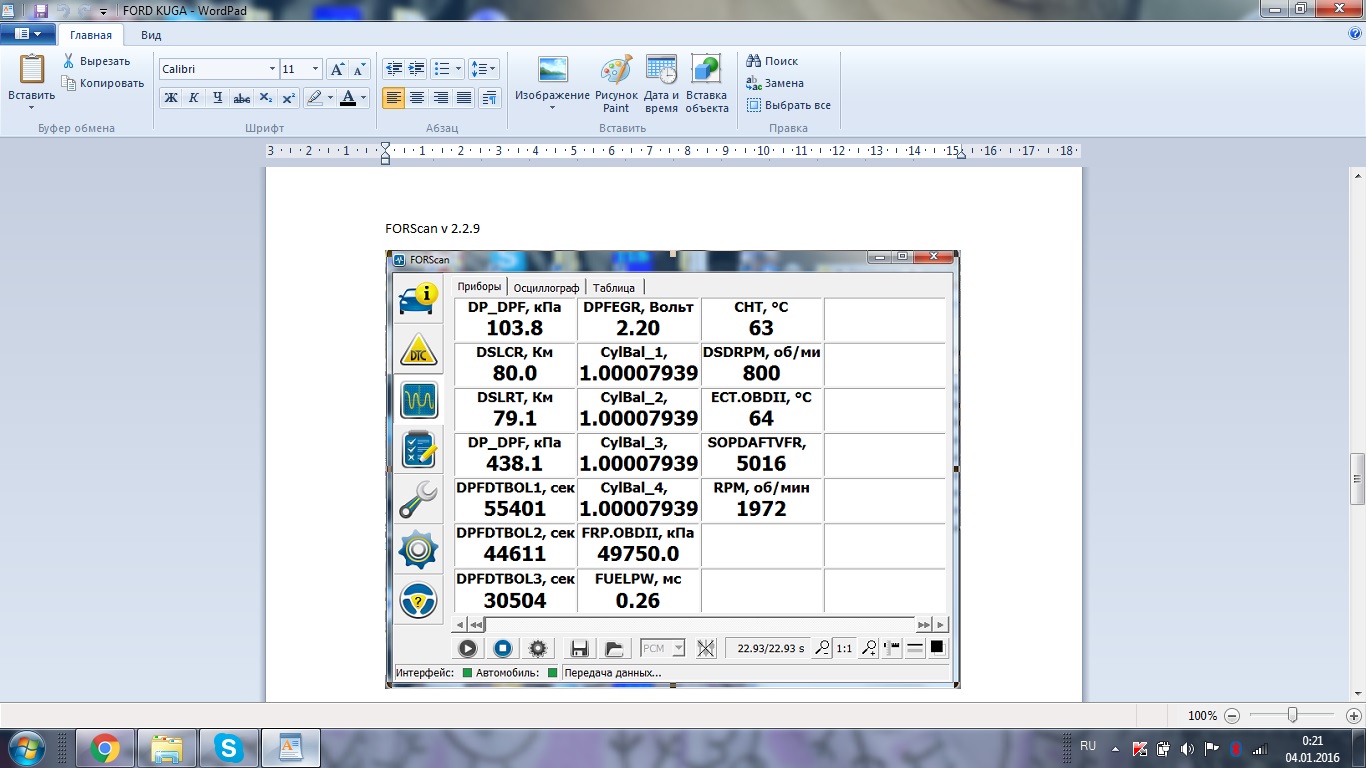Apply superscript formatting
Screen dimensions: 1366x768
pos(288,98)
